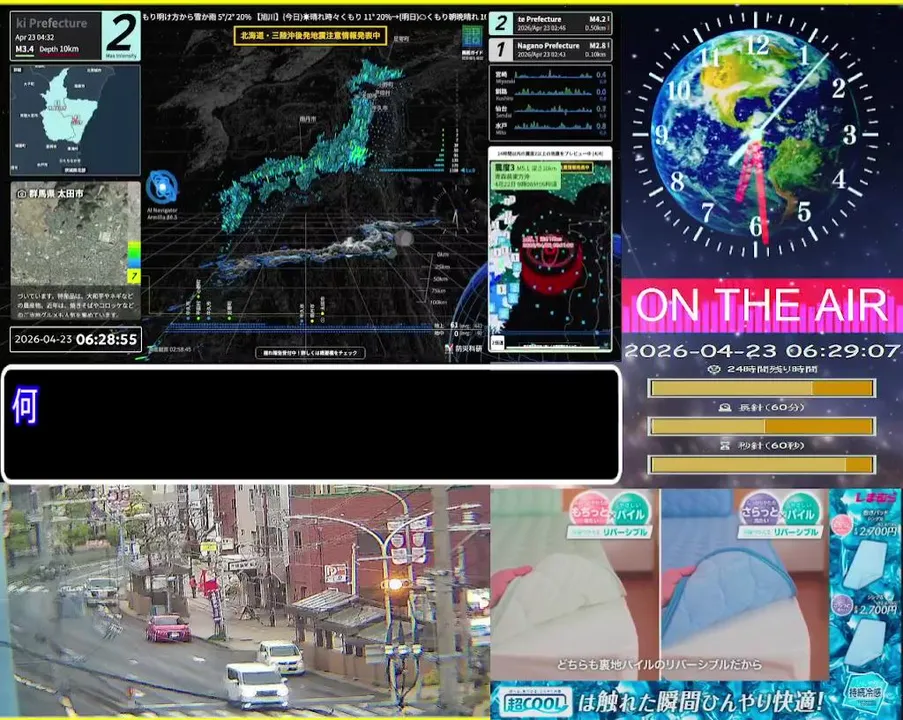Click the intensity 1 badge on the Nagano row
Viewport: 903px width, 720px height.
tap(501, 50)
